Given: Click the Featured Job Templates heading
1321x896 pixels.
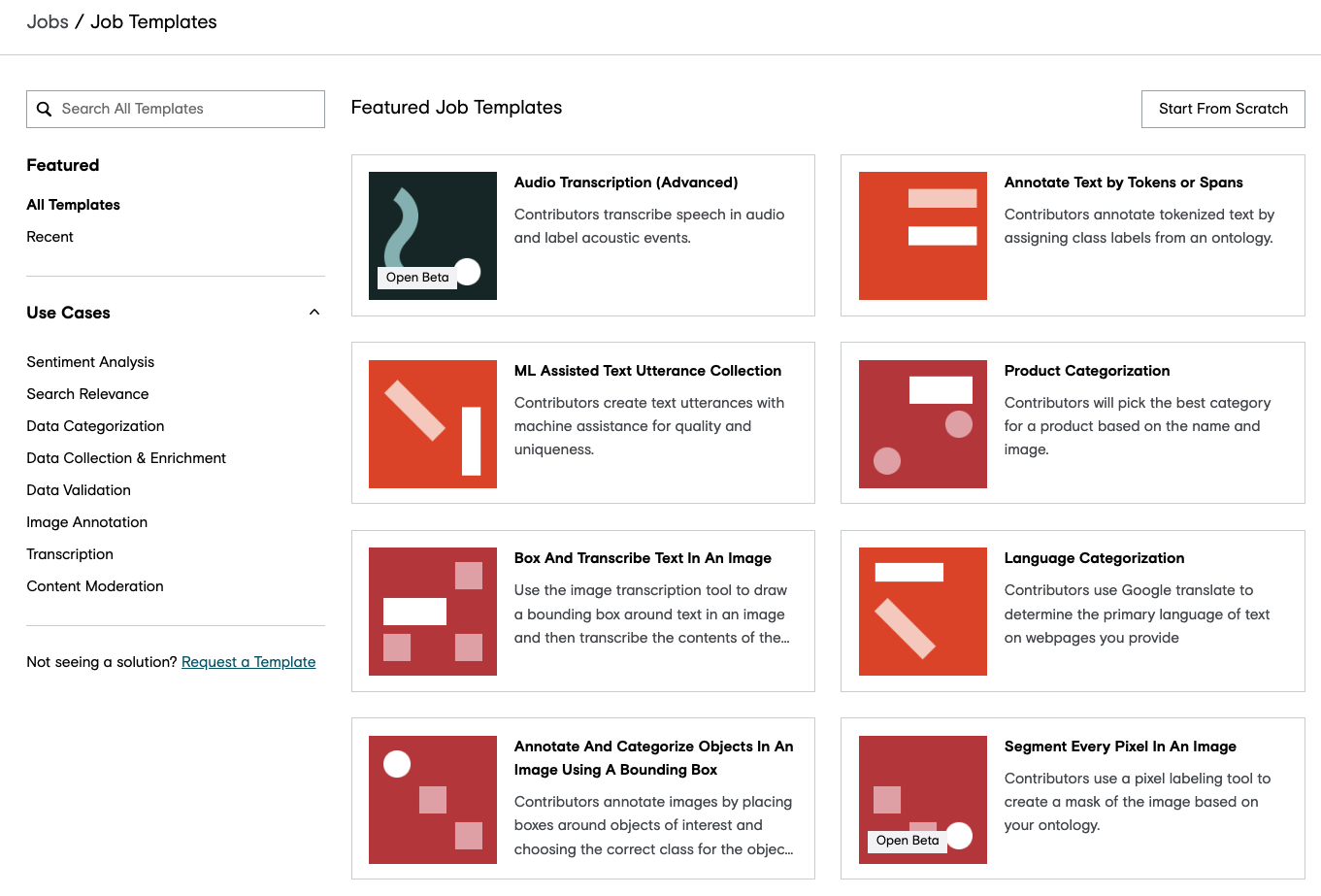Looking at the screenshot, I should pos(456,108).
